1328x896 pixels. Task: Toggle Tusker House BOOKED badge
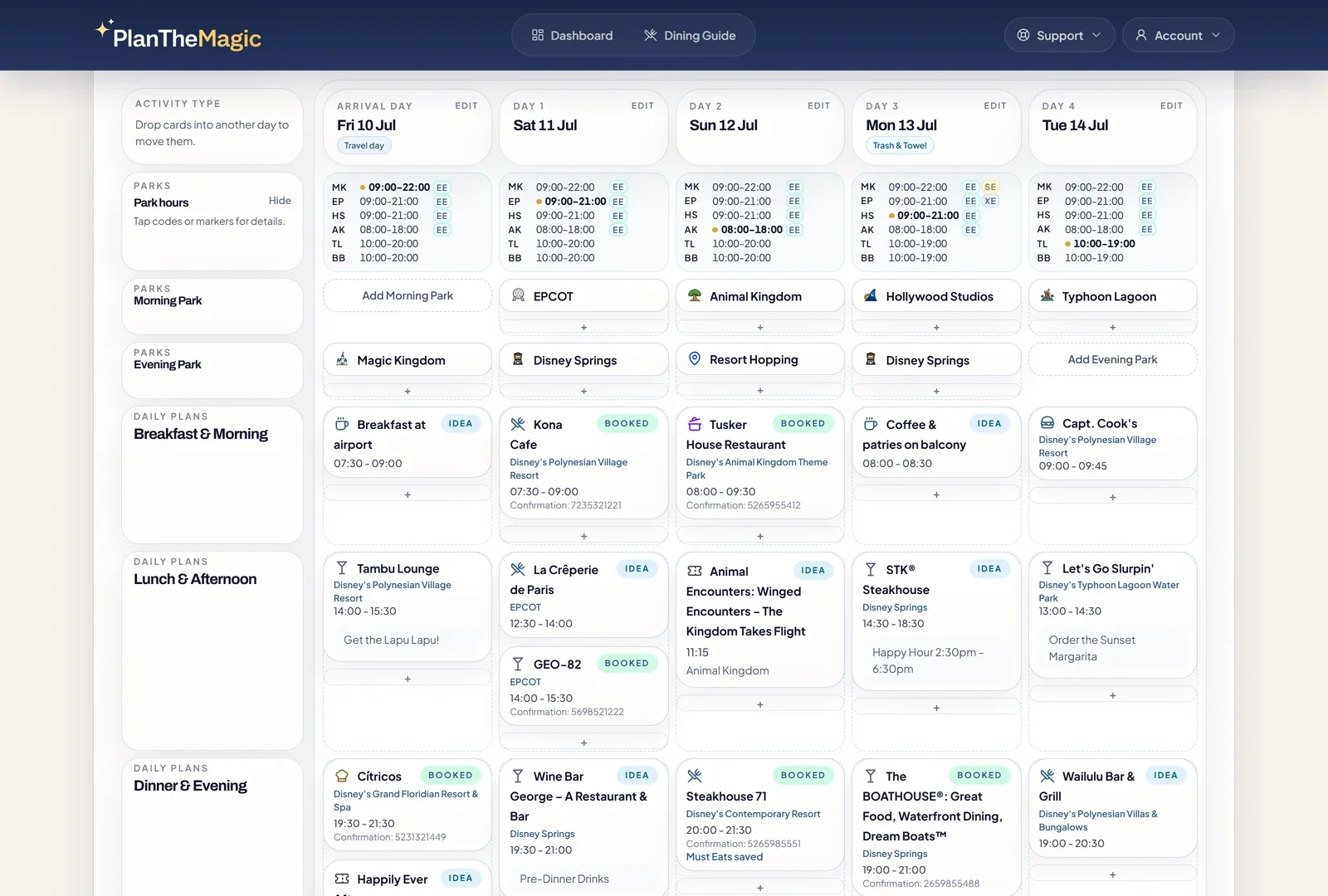[803, 424]
